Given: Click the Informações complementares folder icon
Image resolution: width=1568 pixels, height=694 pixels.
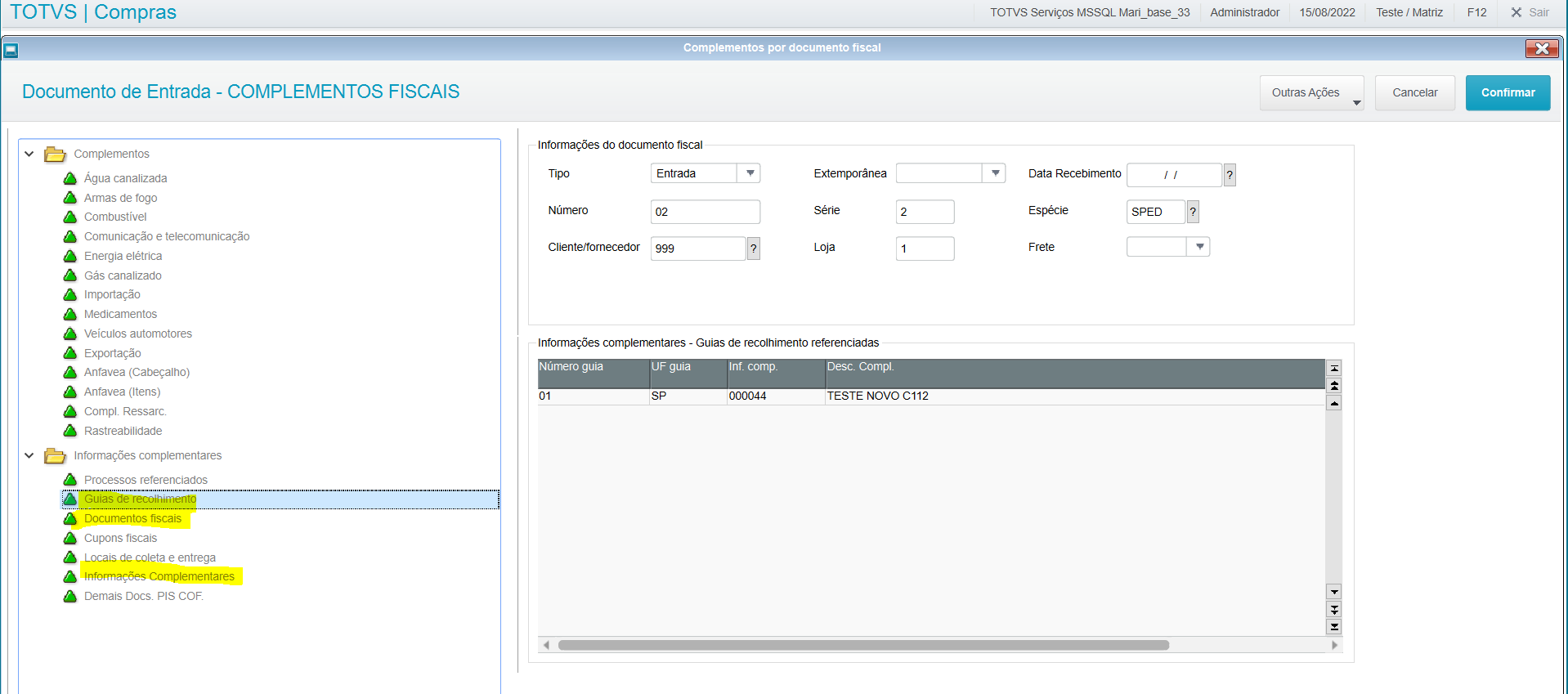Looking at the screenshot, I should [x=55, y=455].
